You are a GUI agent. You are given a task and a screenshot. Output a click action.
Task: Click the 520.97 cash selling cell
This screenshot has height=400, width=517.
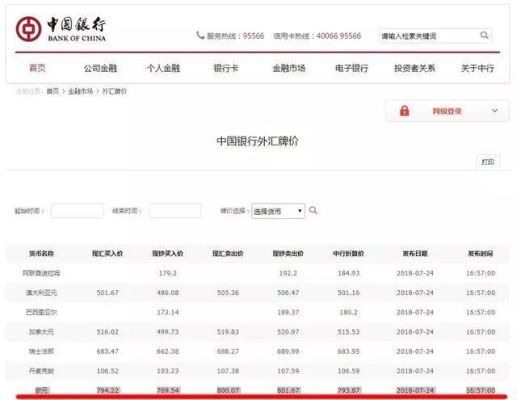pyautogui.click(x=288, y=332)
